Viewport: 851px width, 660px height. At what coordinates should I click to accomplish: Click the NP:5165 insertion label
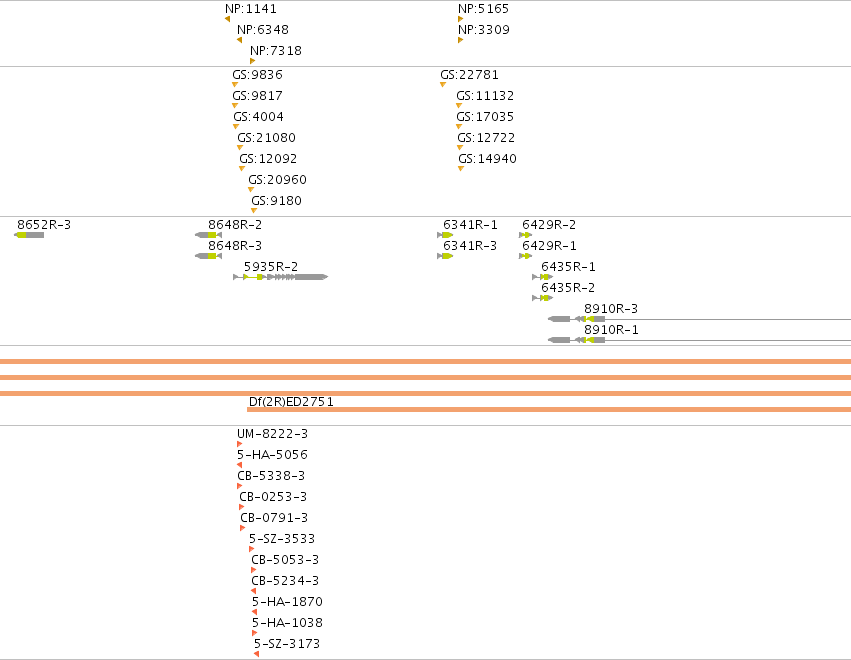click(x=484, y=9)
